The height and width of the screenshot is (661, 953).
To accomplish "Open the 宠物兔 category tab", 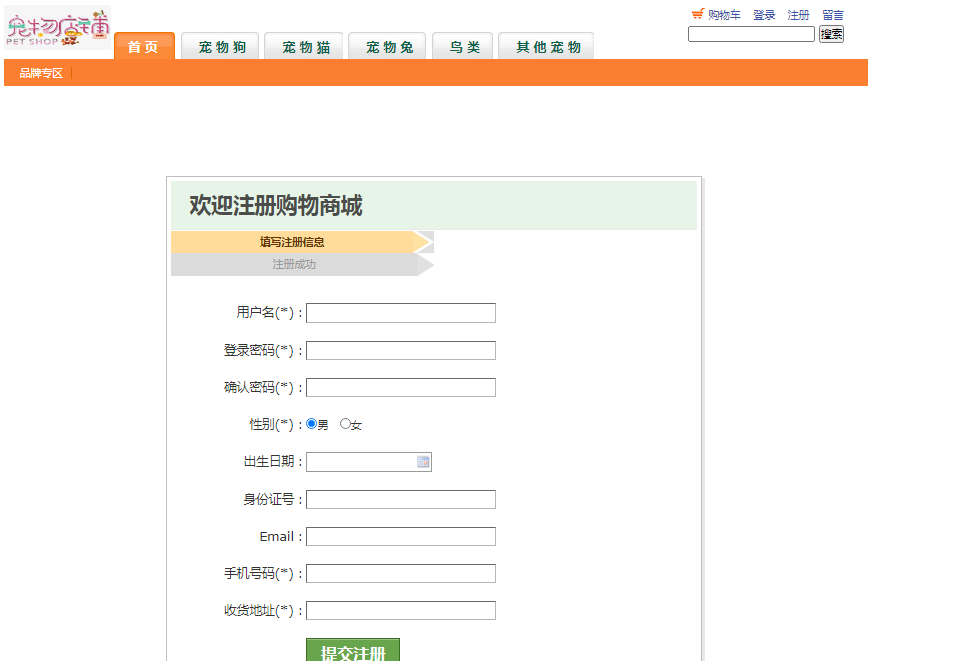I will (388, 46).
